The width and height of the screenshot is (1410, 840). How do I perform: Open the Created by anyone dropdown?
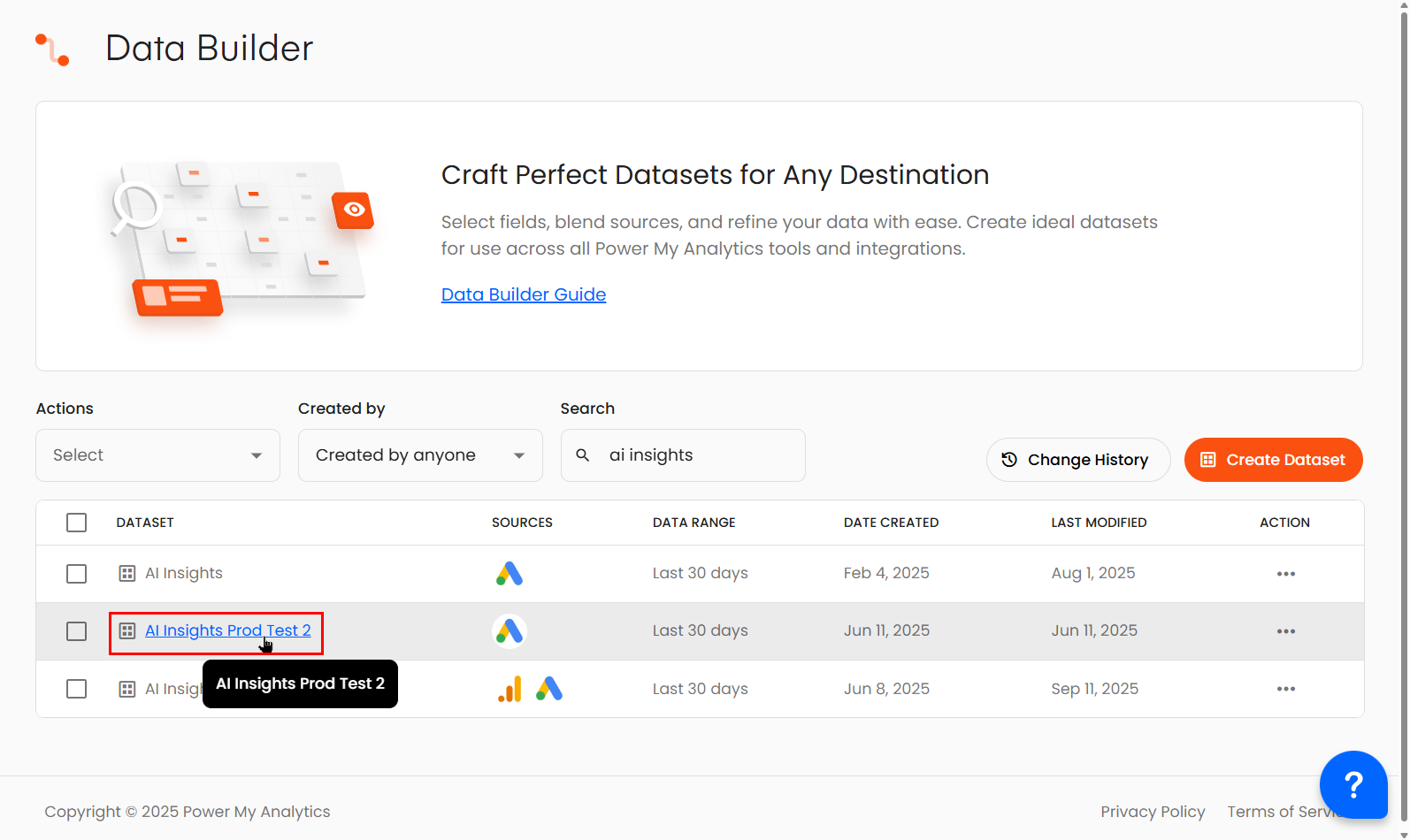pos(420,455)
